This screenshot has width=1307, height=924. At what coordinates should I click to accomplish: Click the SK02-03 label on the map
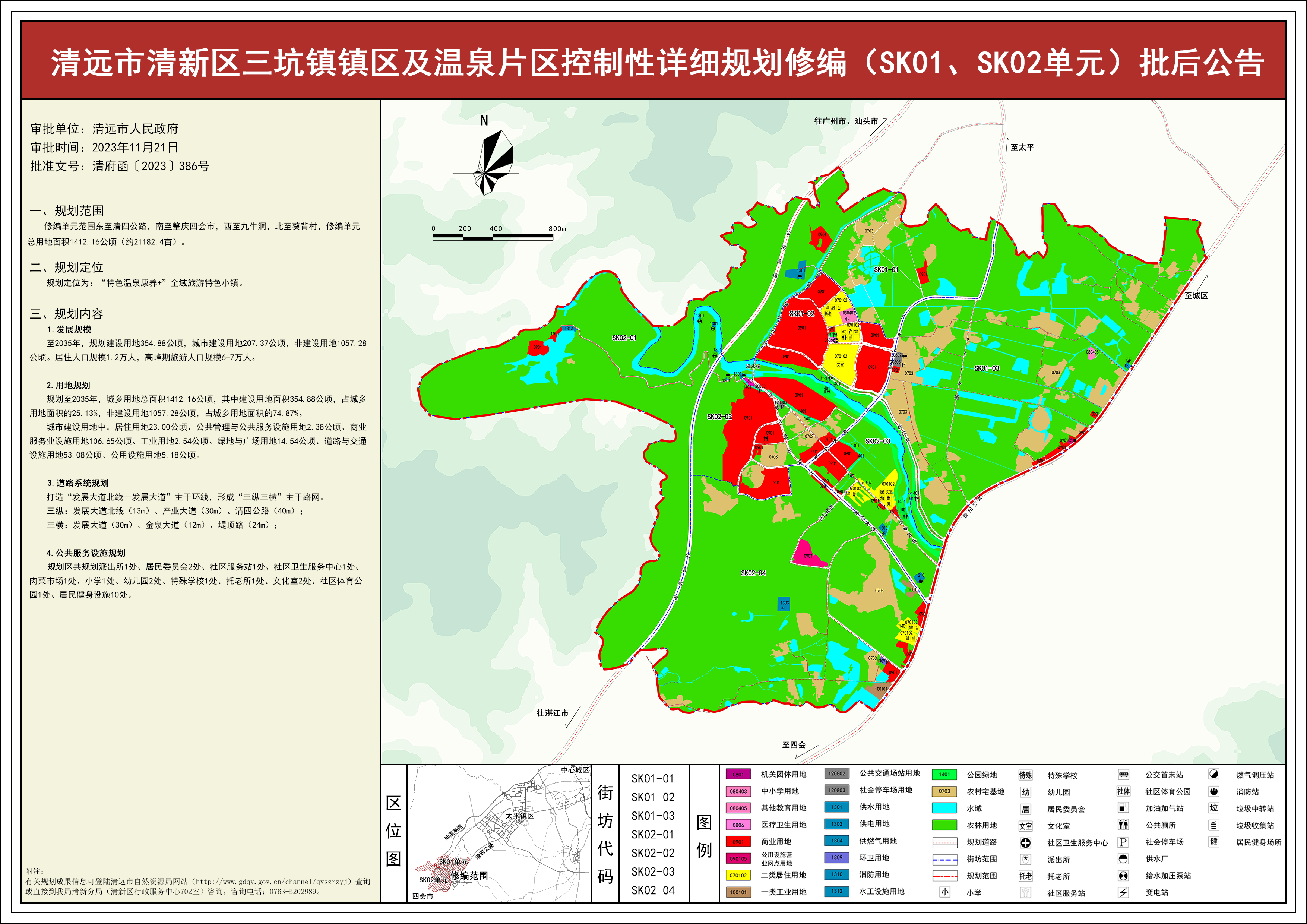click(878, 441)
